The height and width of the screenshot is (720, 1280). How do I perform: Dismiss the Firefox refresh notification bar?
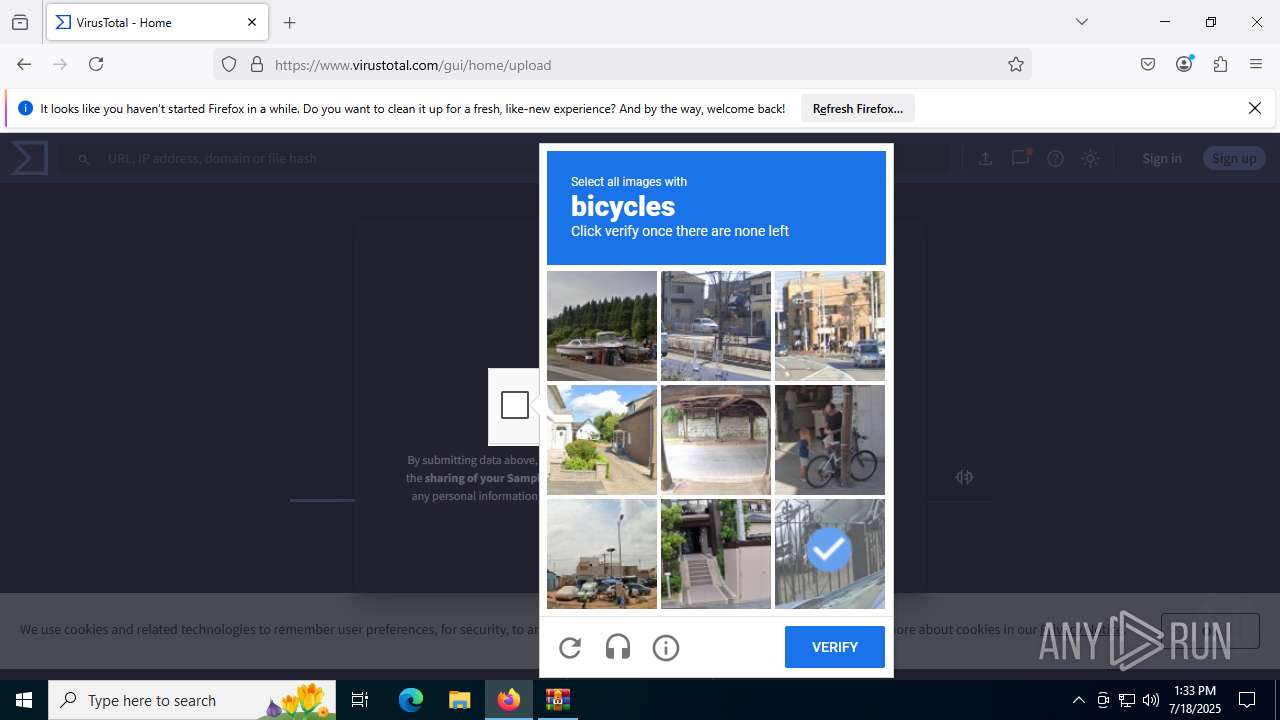click(x=1255, y=108)
